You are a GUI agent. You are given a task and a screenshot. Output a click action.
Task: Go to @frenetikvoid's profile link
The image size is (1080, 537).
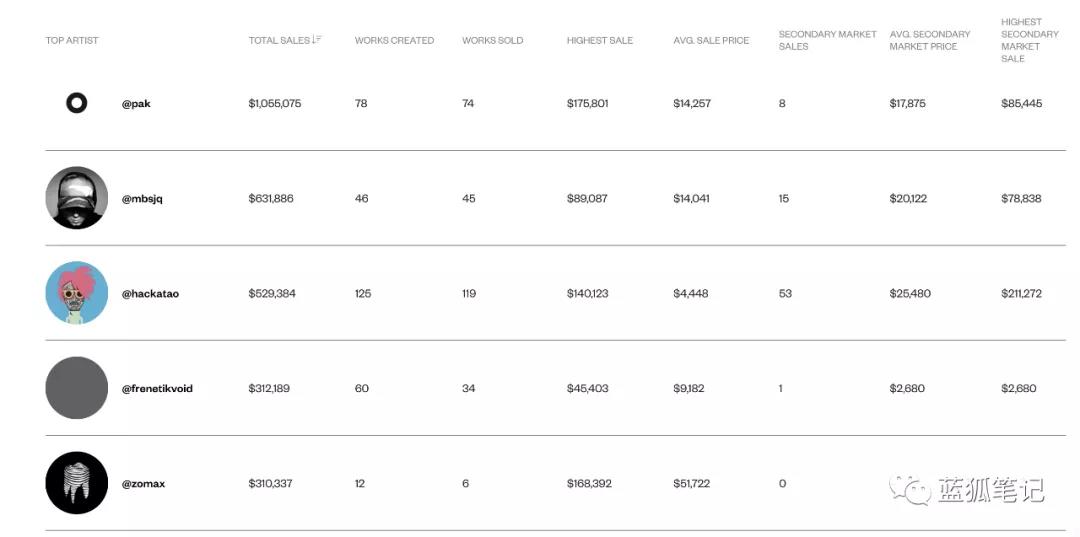[x=157, y=389]
